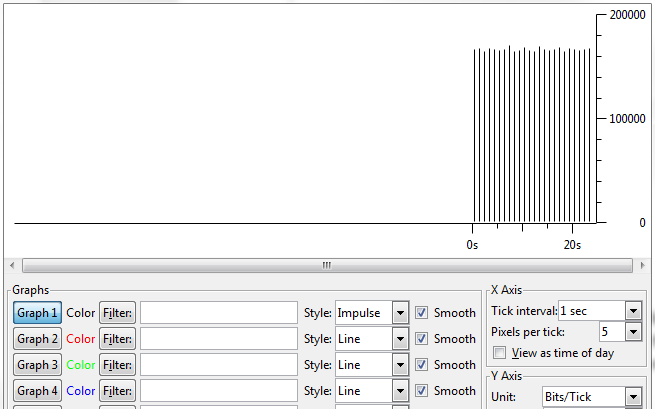Click the red Color label of Graph 2

[81, 338]
